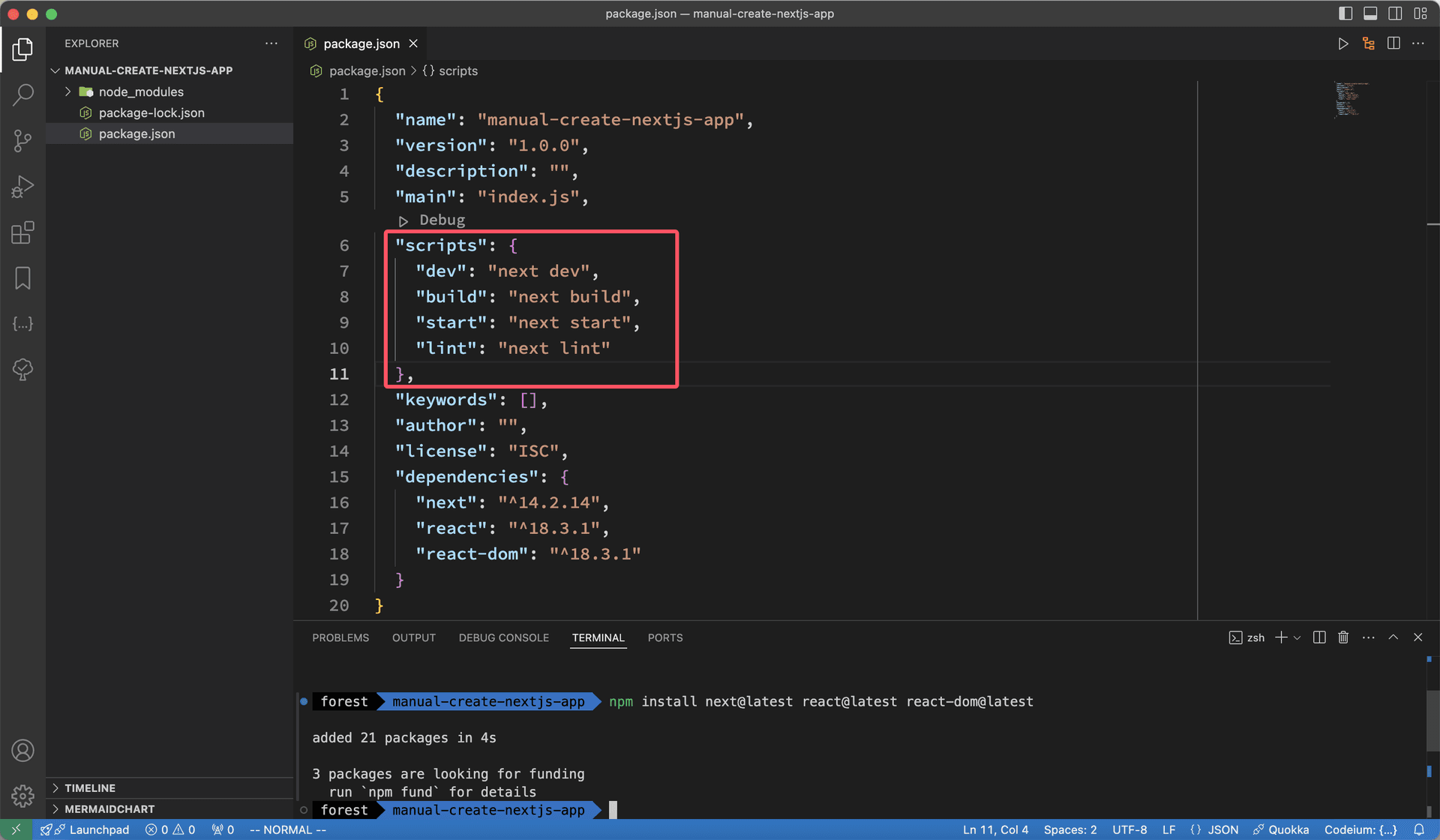Click the ports forwarded indicator showing 0
Image resolution: width=1440 pixels, height=840 pixels.
click(223, 829)
